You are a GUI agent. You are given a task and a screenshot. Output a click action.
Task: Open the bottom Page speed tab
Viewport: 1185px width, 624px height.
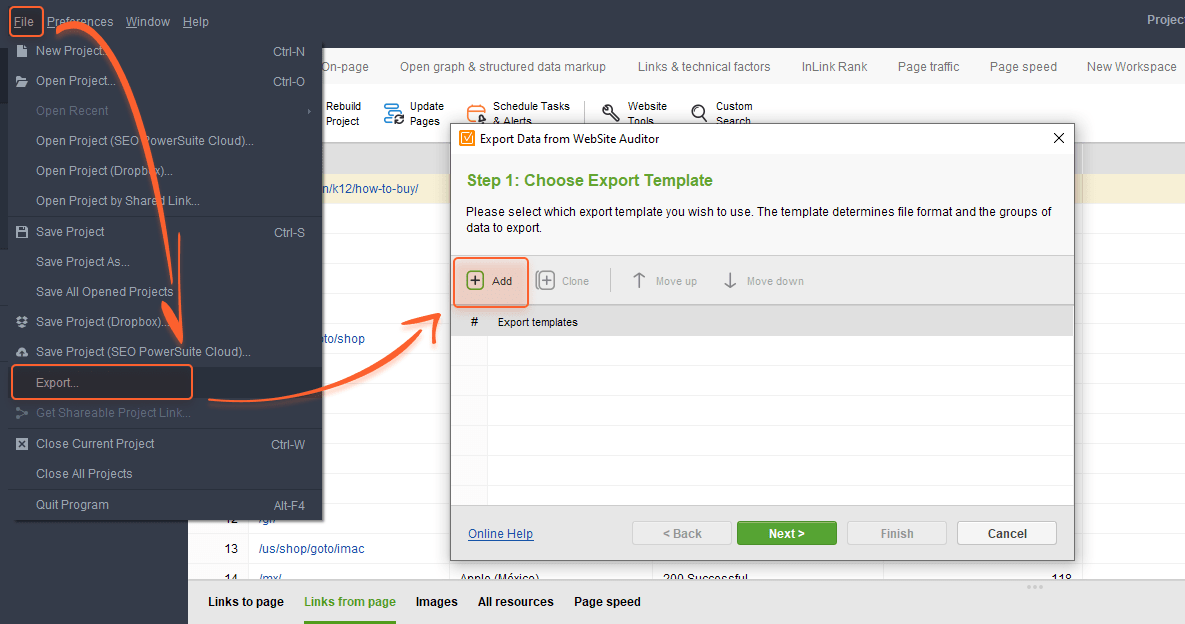coord(607,601)
